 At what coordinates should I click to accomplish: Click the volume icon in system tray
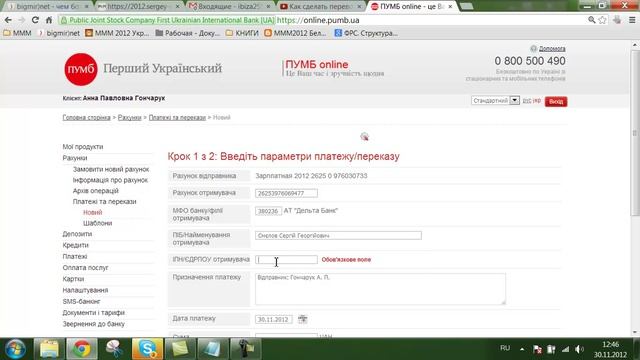[x=579, y=349]
